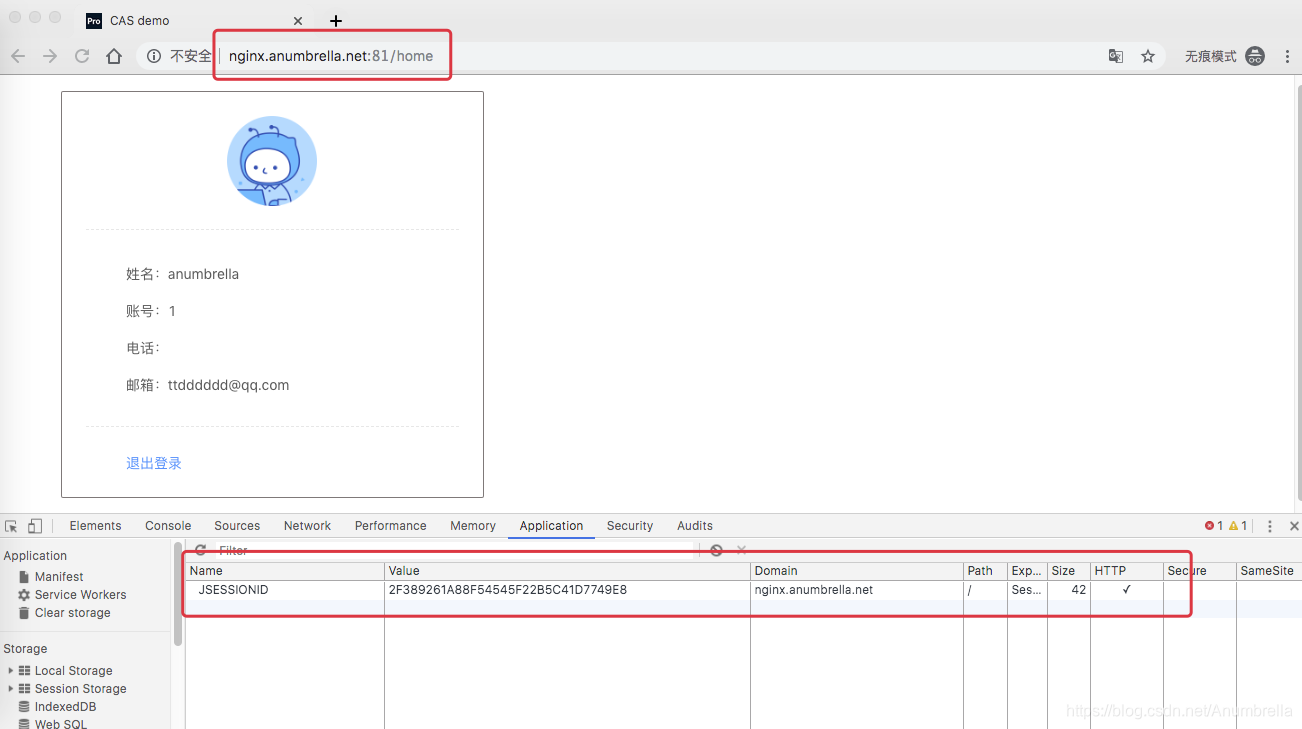Close the CAS demo tab
Image resolution: width=1302 pixels, height=729 pixels.
[299, 21]
